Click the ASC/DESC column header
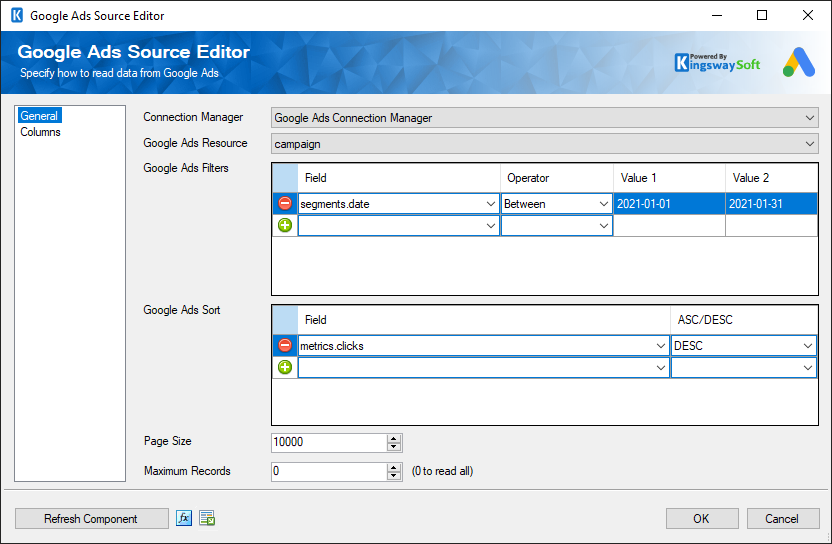 (x=744, y=320)
